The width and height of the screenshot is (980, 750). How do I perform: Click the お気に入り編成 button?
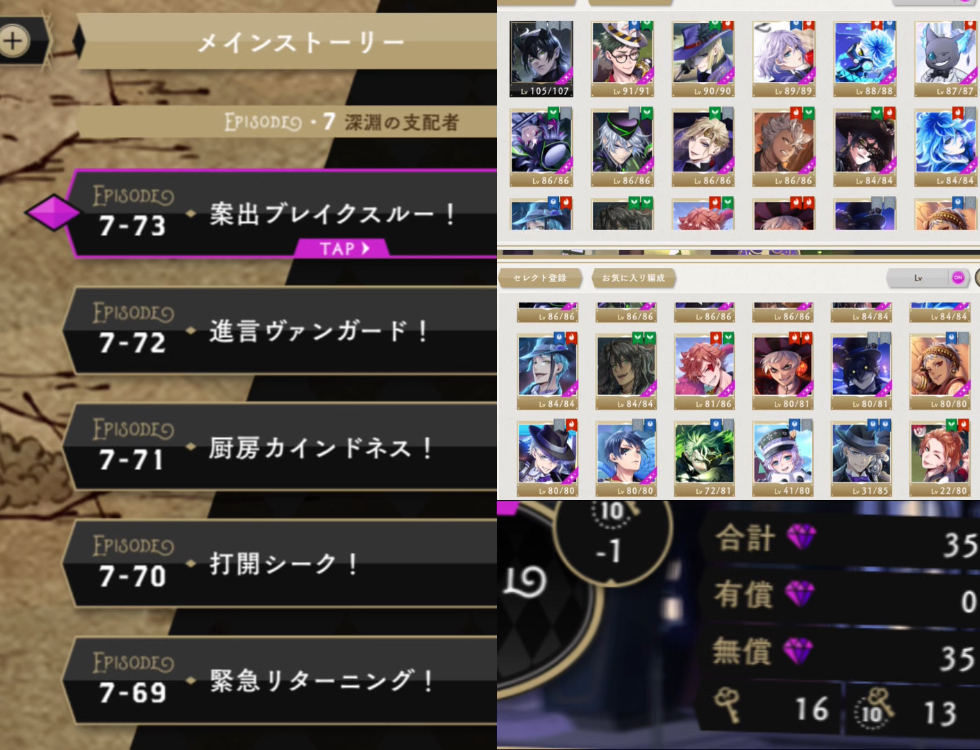pyautogui.click(x=633, y=278)
